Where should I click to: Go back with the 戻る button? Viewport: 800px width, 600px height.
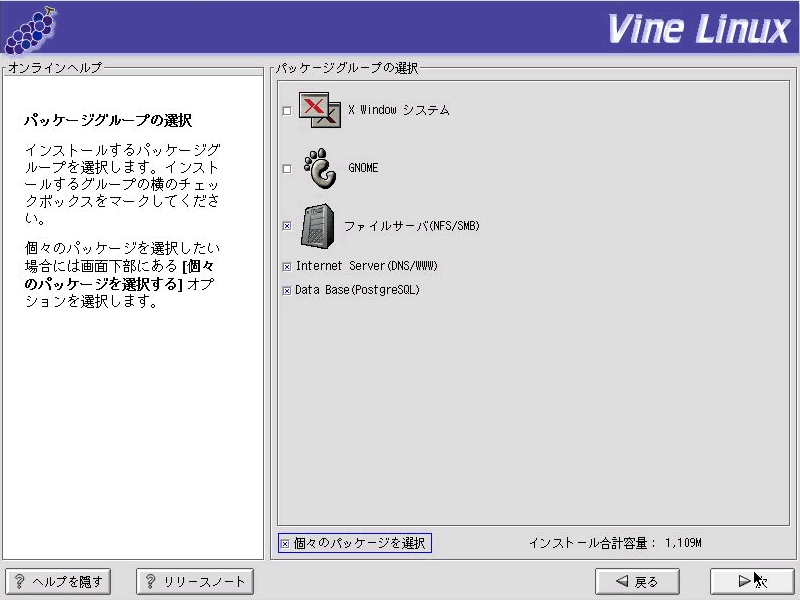637,581
